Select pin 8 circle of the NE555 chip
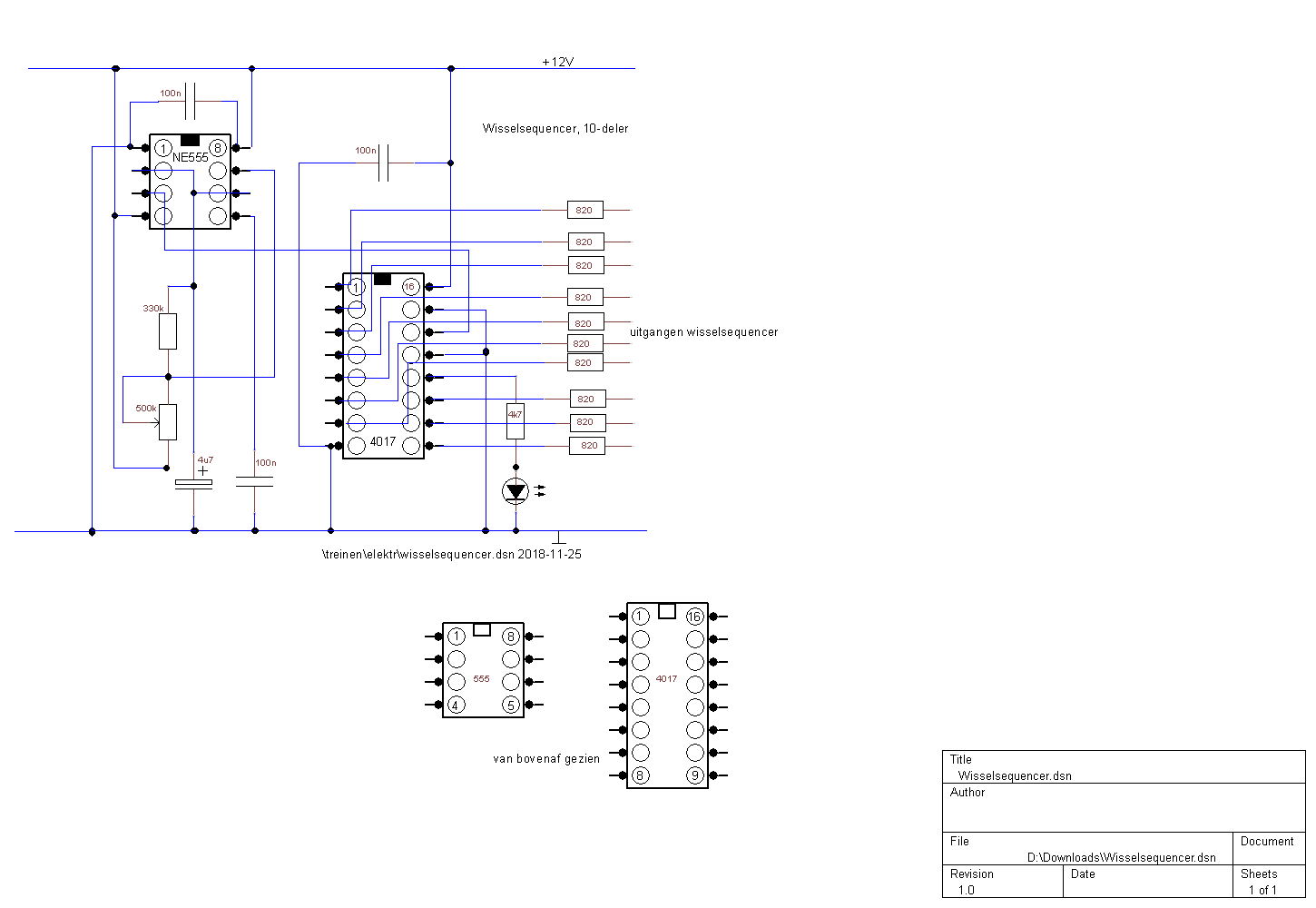 [x=218, y=148]
